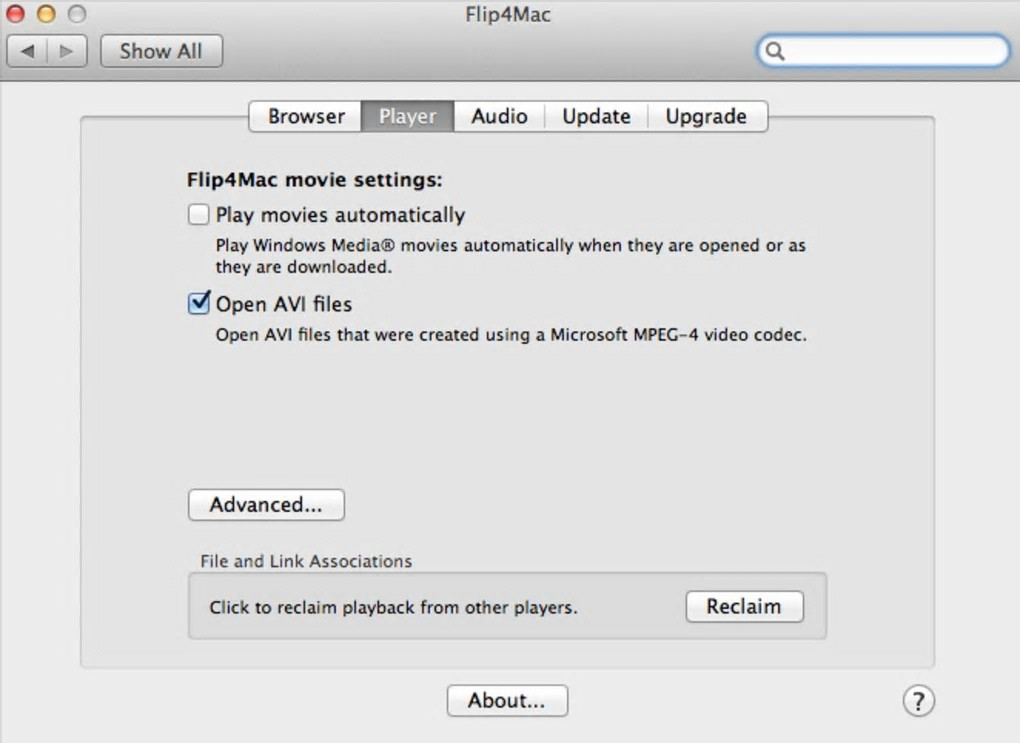
Task: Open the Advanced… settings
Action: (x=266, y=505)
